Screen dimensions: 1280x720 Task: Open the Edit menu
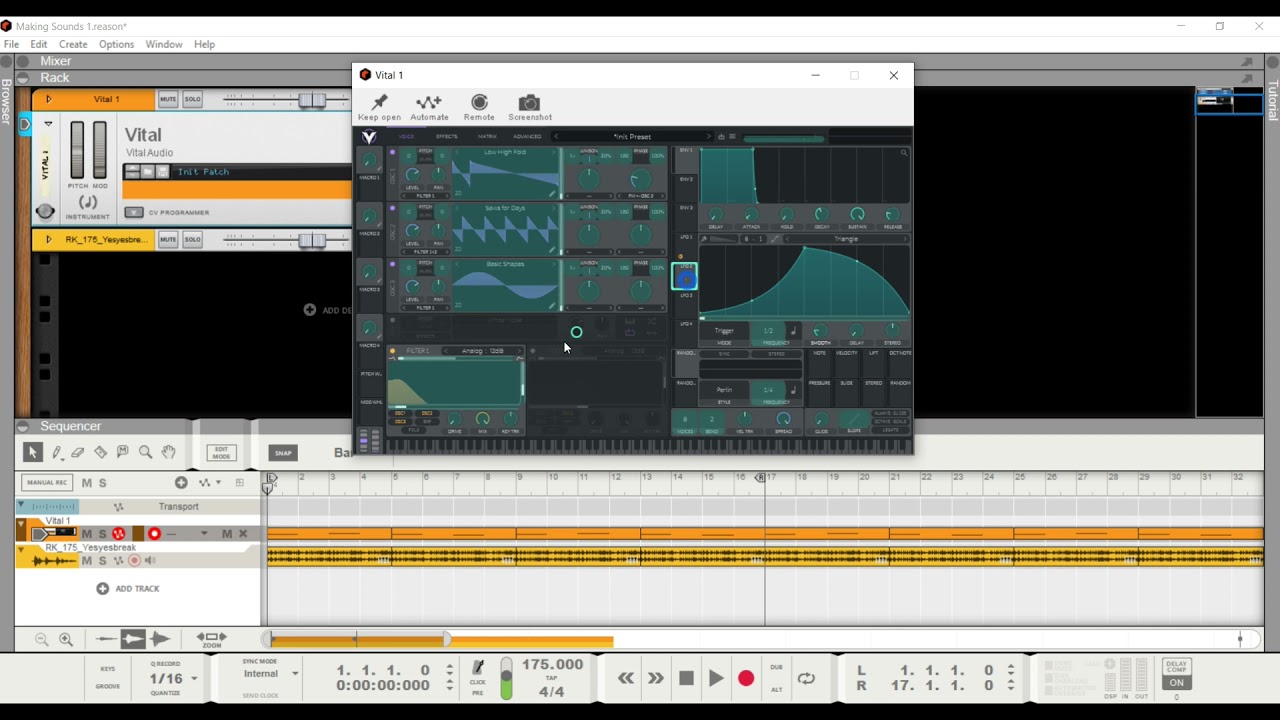38,44
